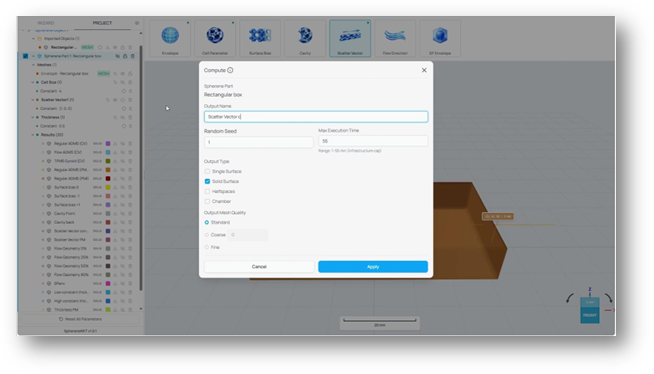This screenshot has height=374, width=654.
Task: Click the Max Execution Time field
Action: click(x=373, y=141)
